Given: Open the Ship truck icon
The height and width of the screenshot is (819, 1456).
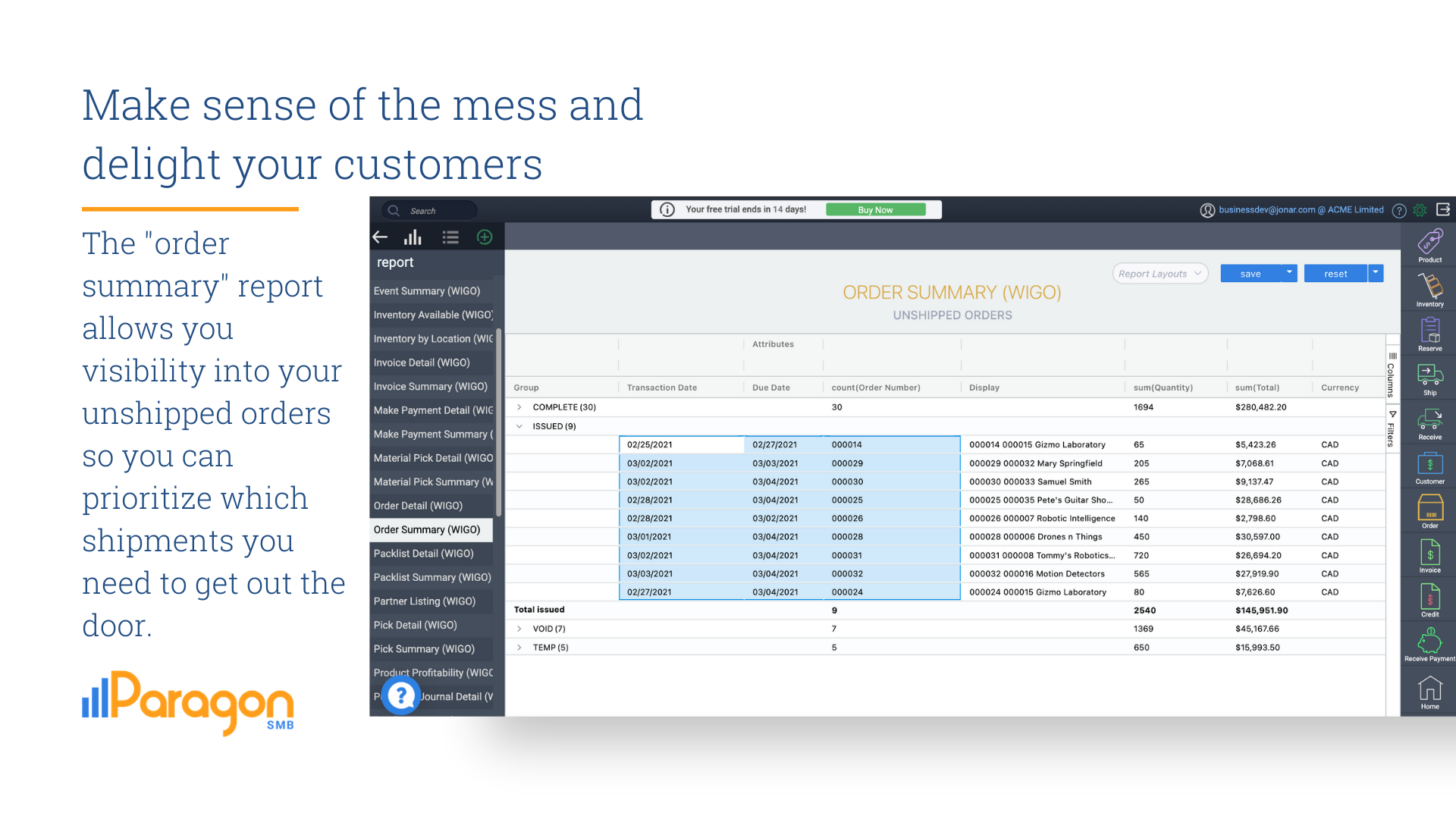Looking at the screenshot, I should (x=1429, y=375).
